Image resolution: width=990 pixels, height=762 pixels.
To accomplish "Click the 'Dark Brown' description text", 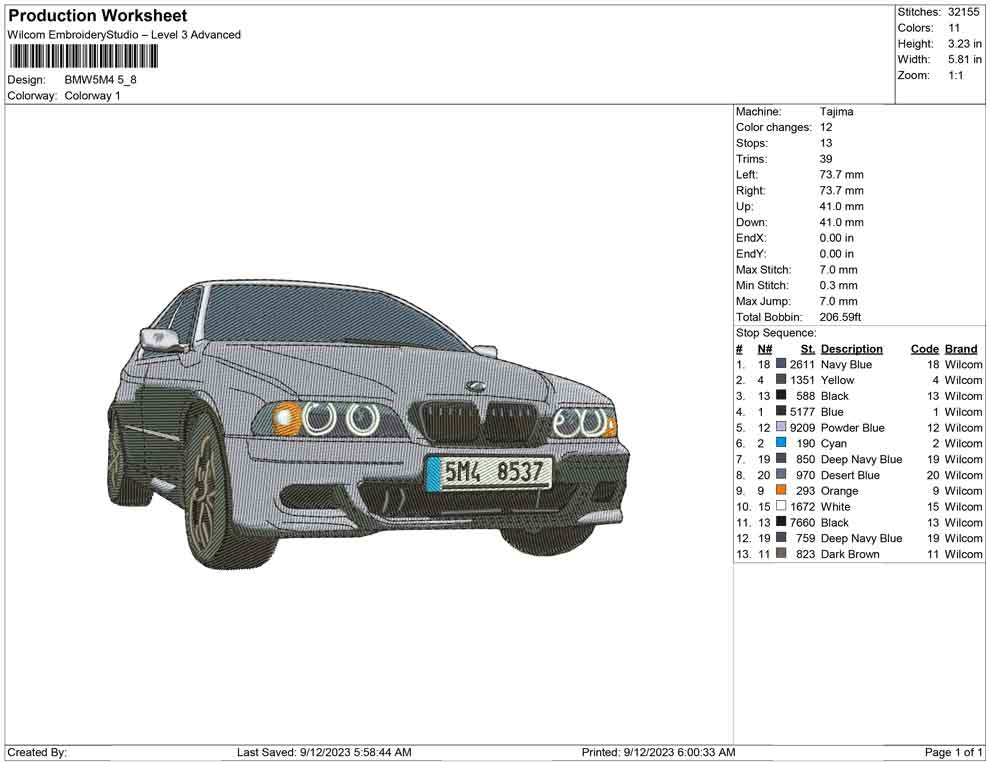I will 850,554.
